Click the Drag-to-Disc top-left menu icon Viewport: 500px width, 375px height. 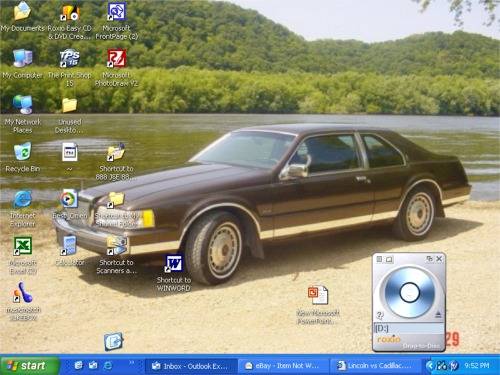[x=379, y=259]
